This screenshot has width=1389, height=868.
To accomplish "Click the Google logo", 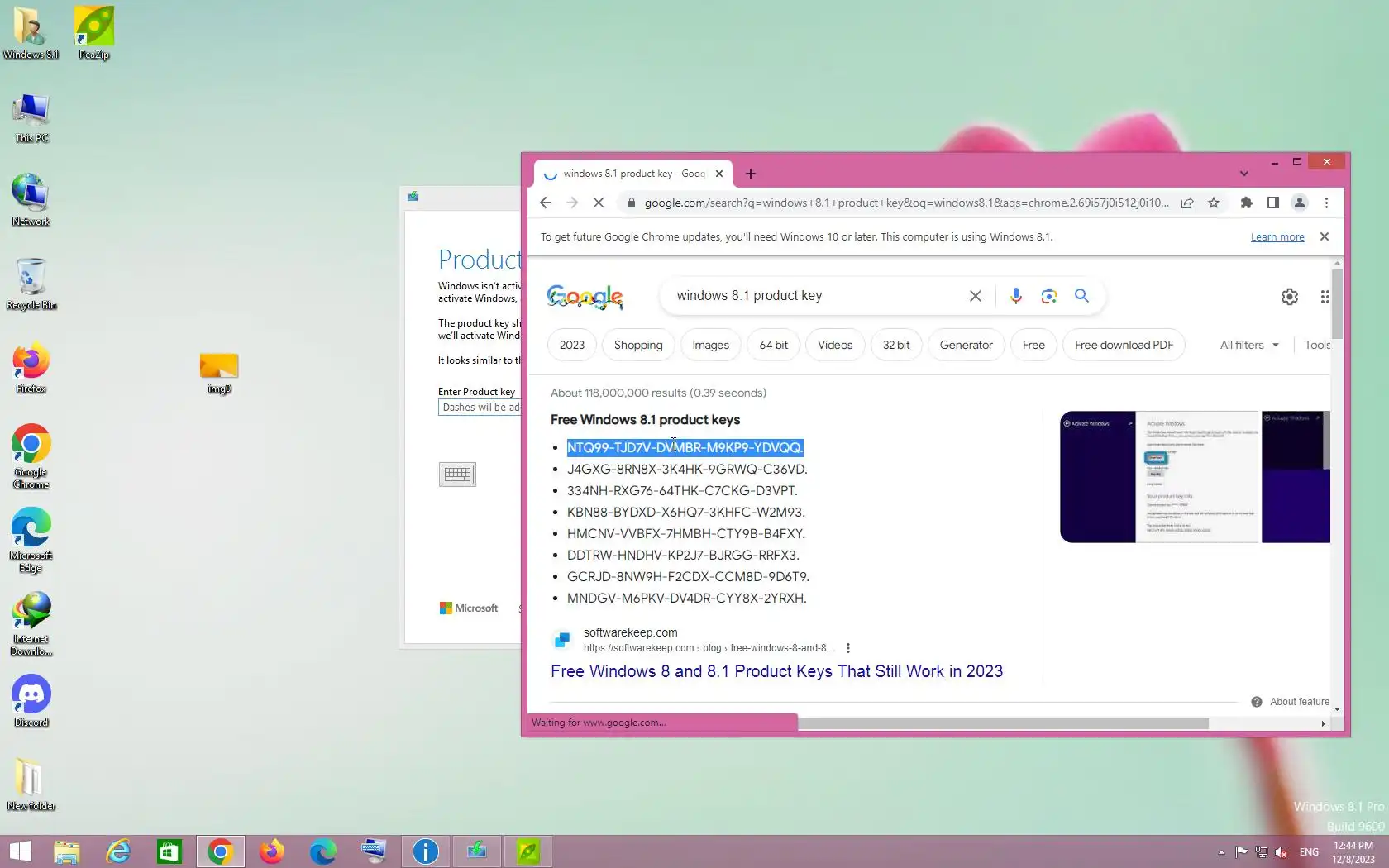I will point(585,297).
